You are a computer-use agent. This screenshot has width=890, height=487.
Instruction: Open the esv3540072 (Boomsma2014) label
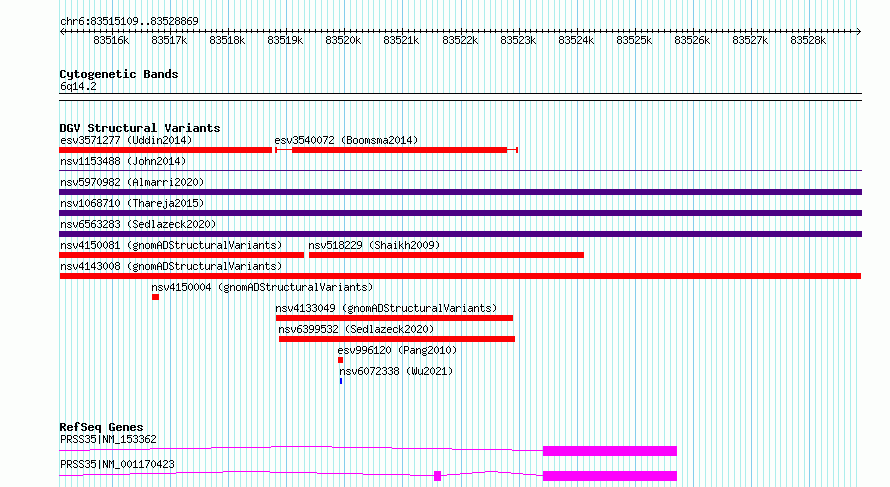(x=346, y=140)
